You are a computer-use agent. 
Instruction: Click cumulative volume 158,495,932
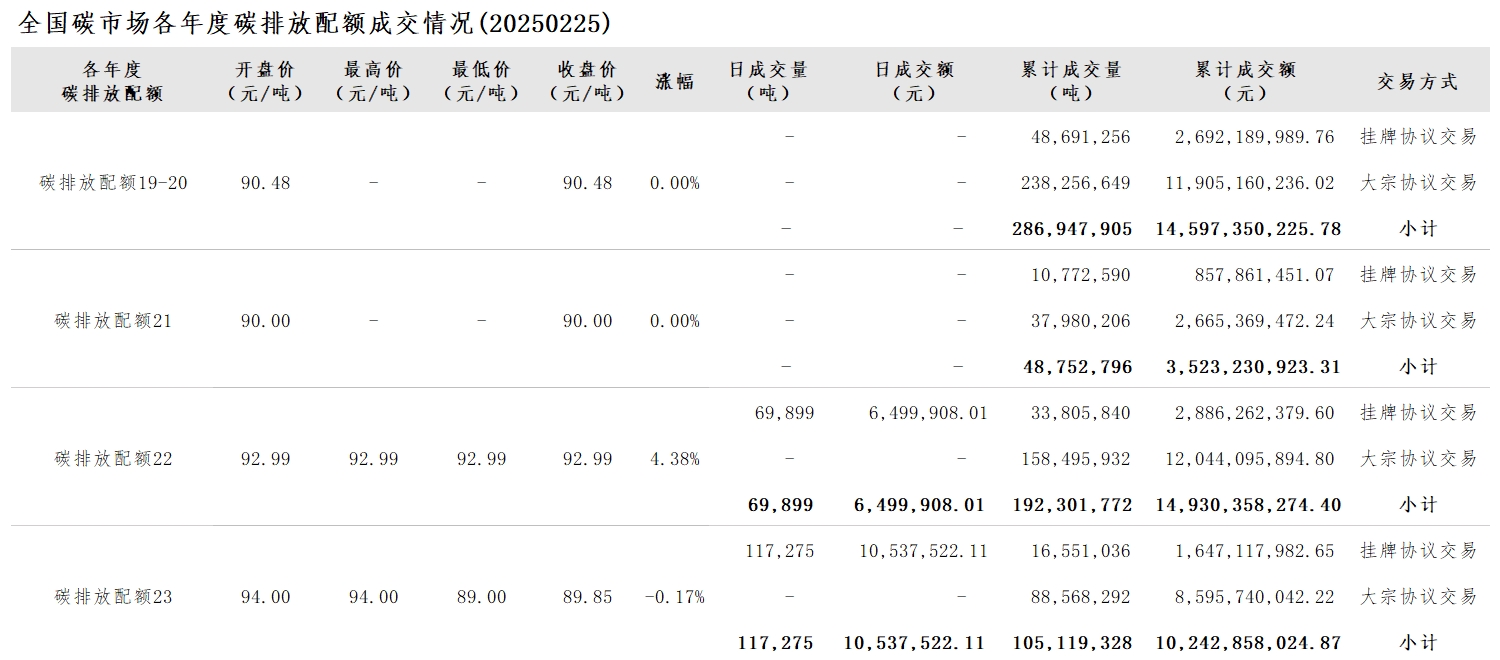pyautogui.click(x=1076, y=459)
